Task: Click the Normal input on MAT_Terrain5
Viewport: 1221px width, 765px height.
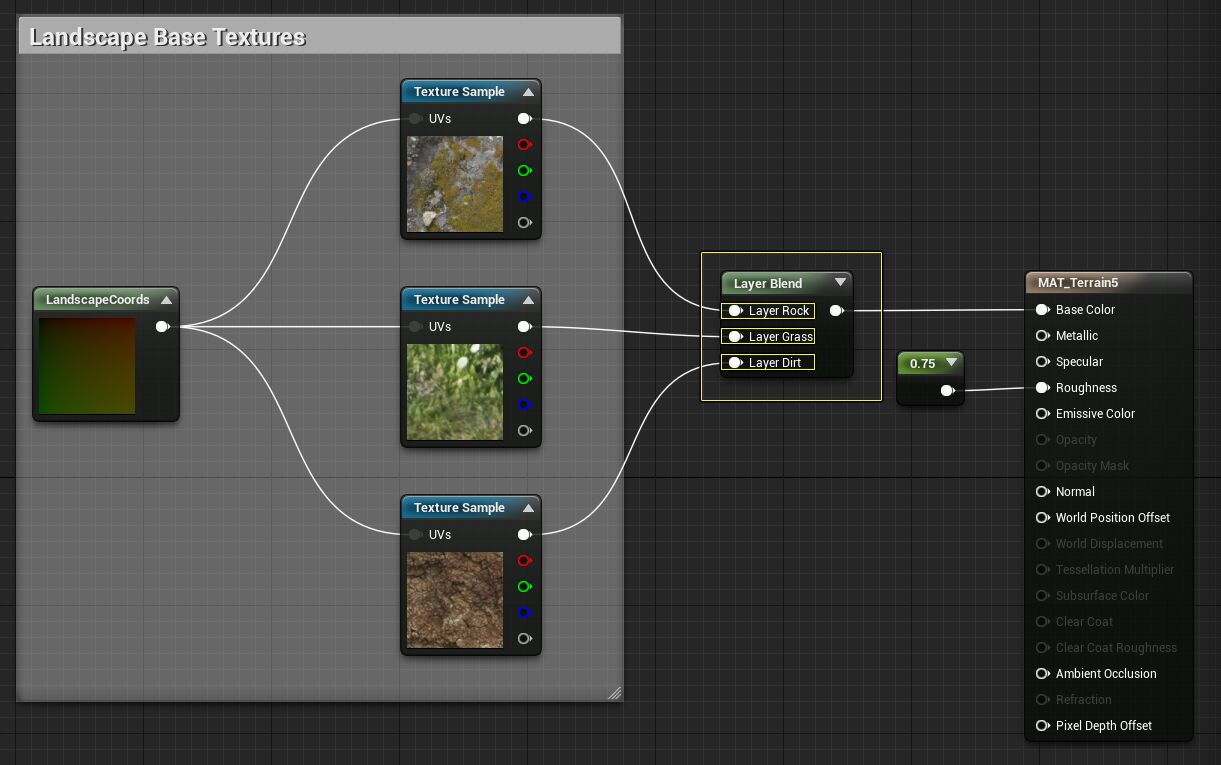Action: click(x=1043, y=492)
